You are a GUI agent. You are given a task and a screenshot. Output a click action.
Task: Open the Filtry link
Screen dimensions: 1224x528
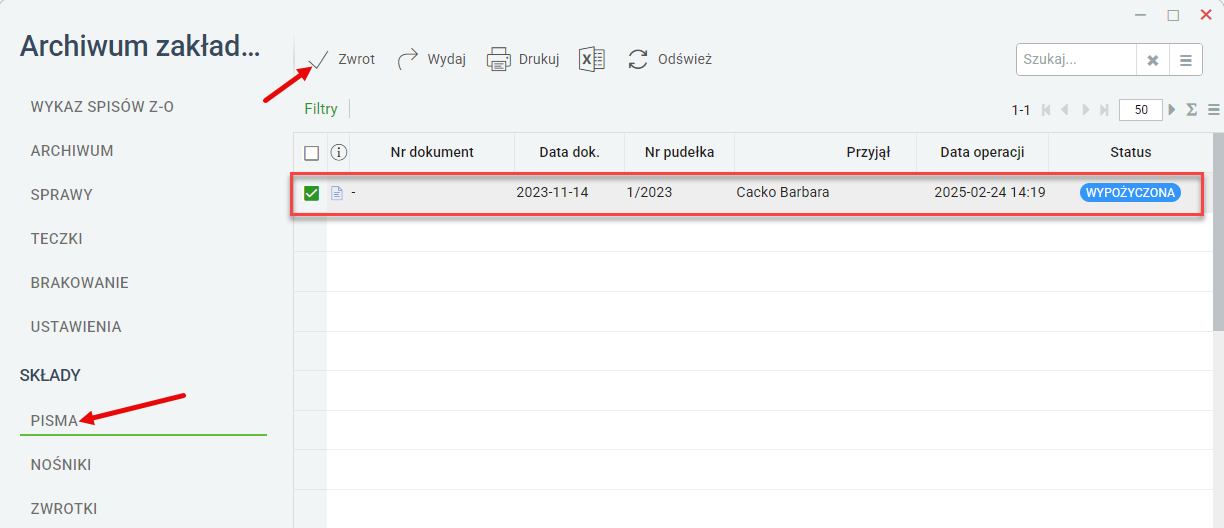coord(321,109)
